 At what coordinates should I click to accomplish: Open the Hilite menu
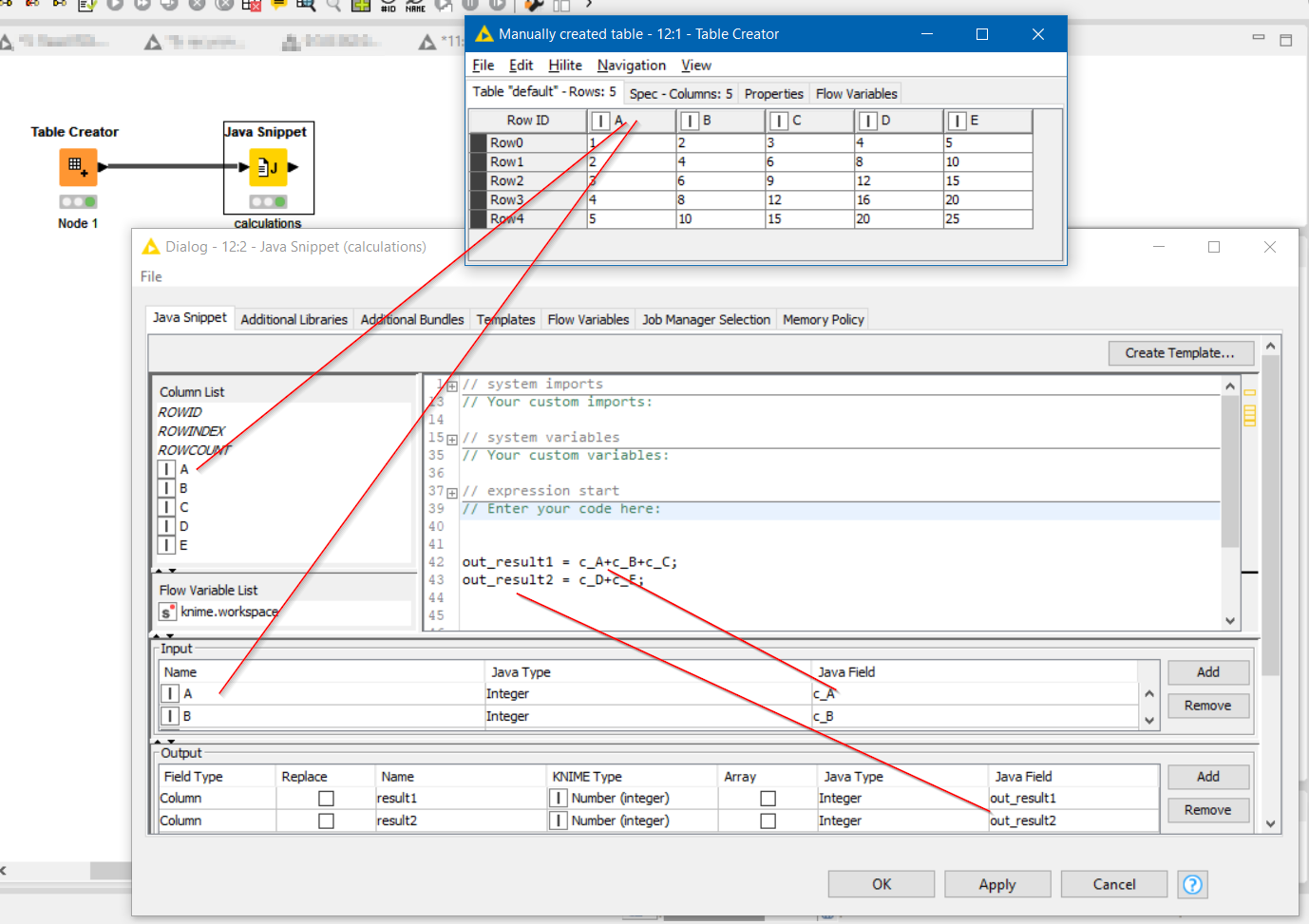[x=564, y=65]
